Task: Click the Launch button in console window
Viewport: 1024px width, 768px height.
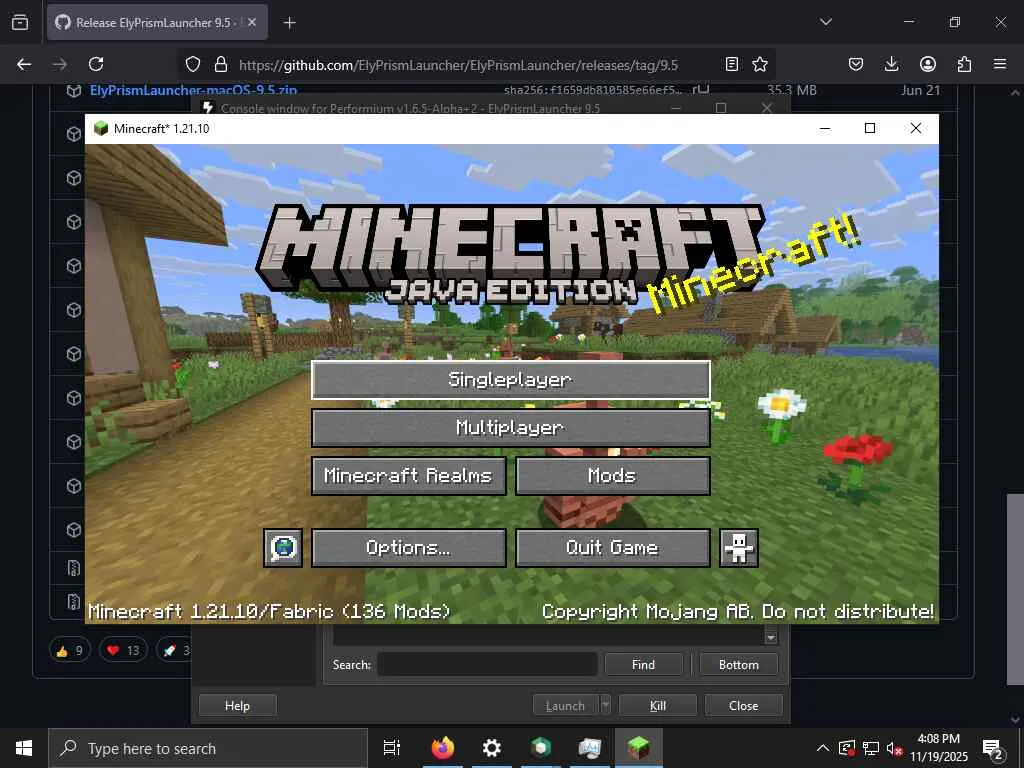Action: point(565,706)
